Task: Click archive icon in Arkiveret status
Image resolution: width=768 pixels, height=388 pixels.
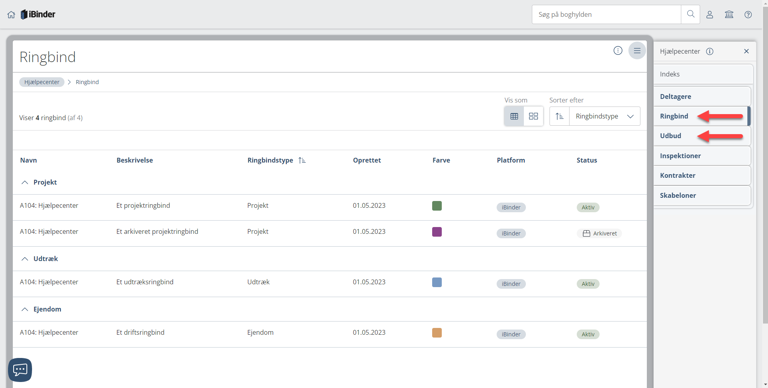Action: click(586, 234)
